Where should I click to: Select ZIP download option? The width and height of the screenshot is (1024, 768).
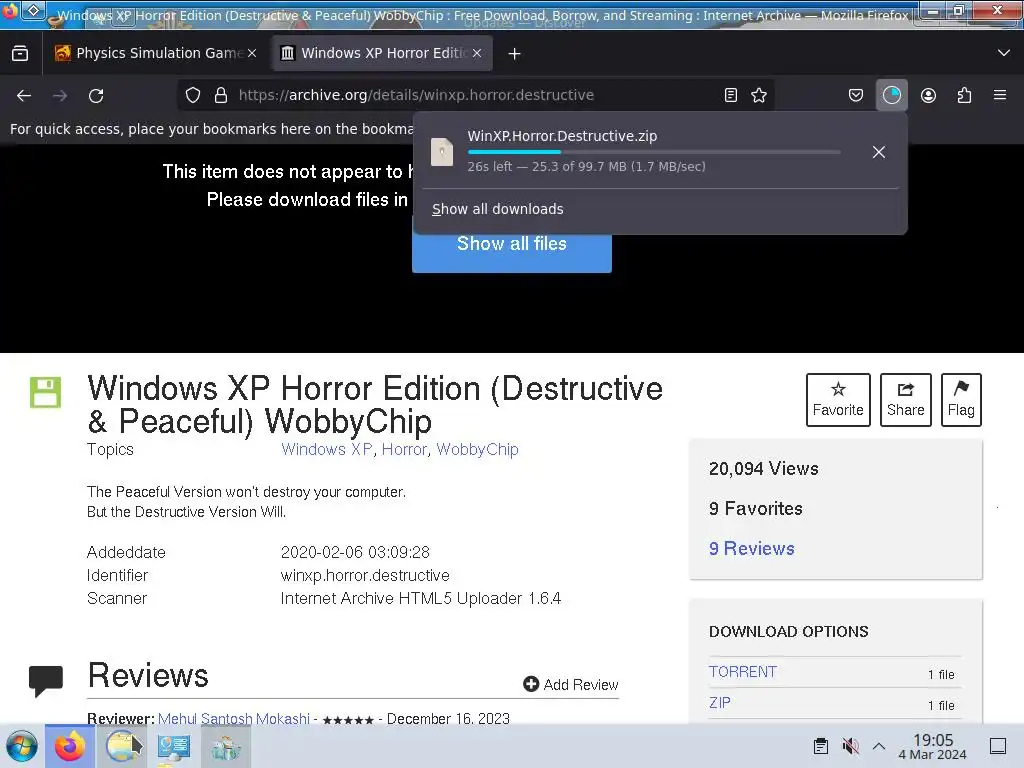[x=720, y=703]
